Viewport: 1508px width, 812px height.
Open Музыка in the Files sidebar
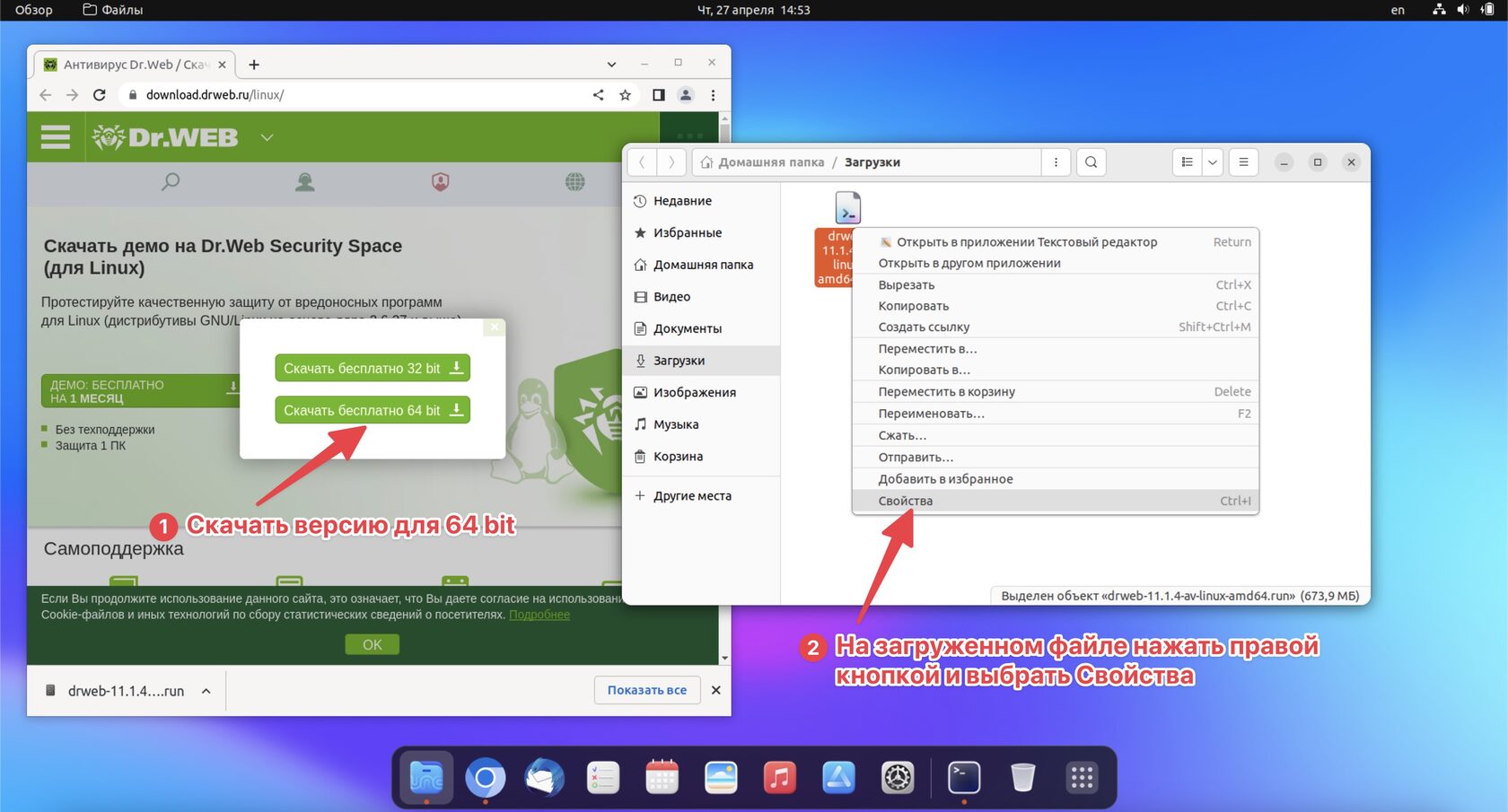tap(701, 424)
